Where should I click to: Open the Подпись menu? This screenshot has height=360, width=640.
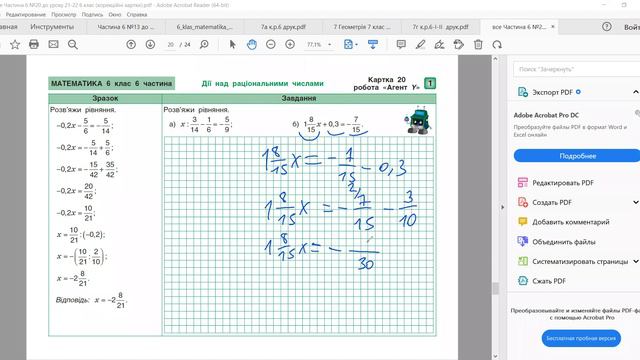coord(92,15)
